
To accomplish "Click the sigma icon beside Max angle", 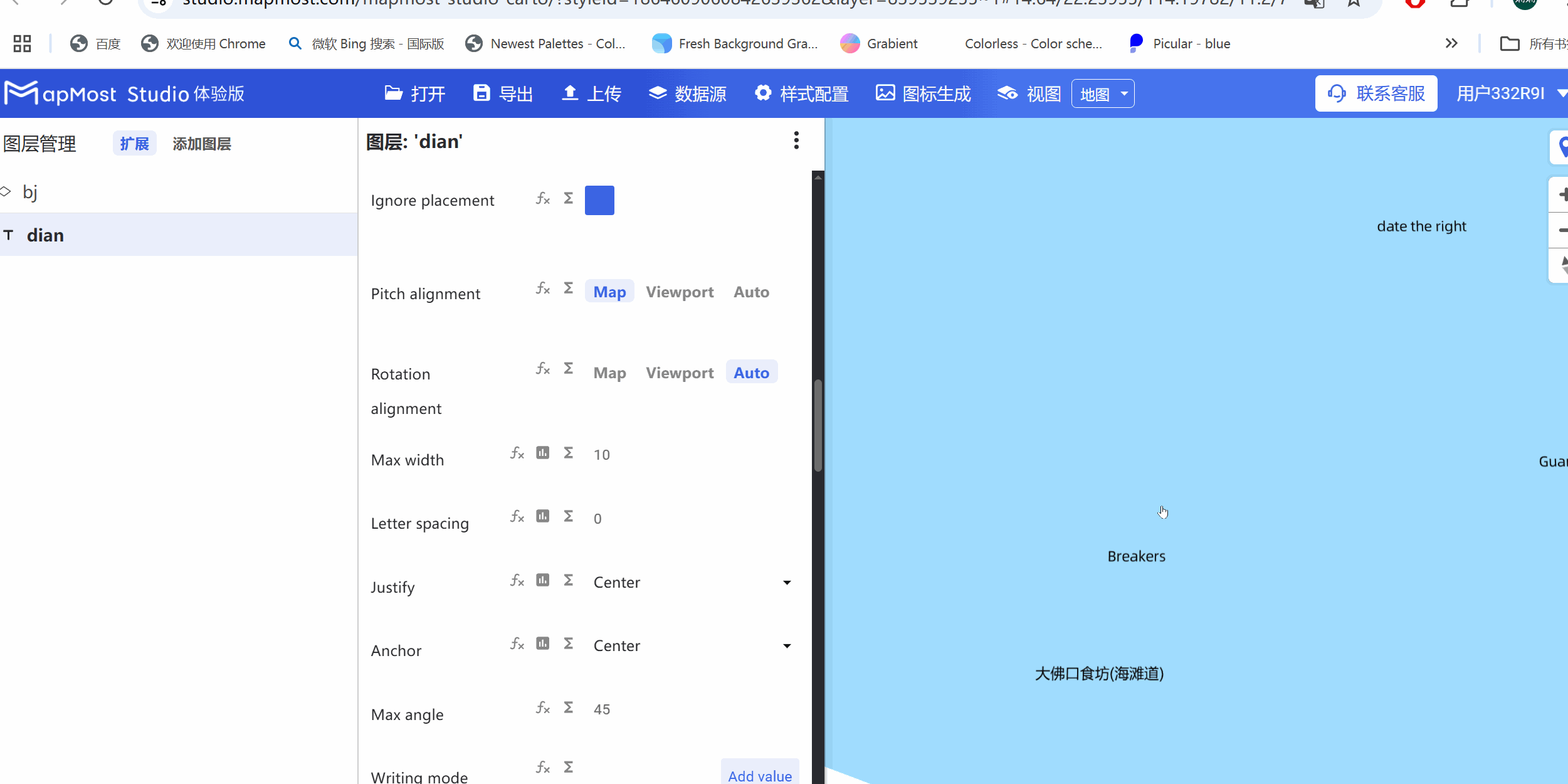I will point(569,707).
